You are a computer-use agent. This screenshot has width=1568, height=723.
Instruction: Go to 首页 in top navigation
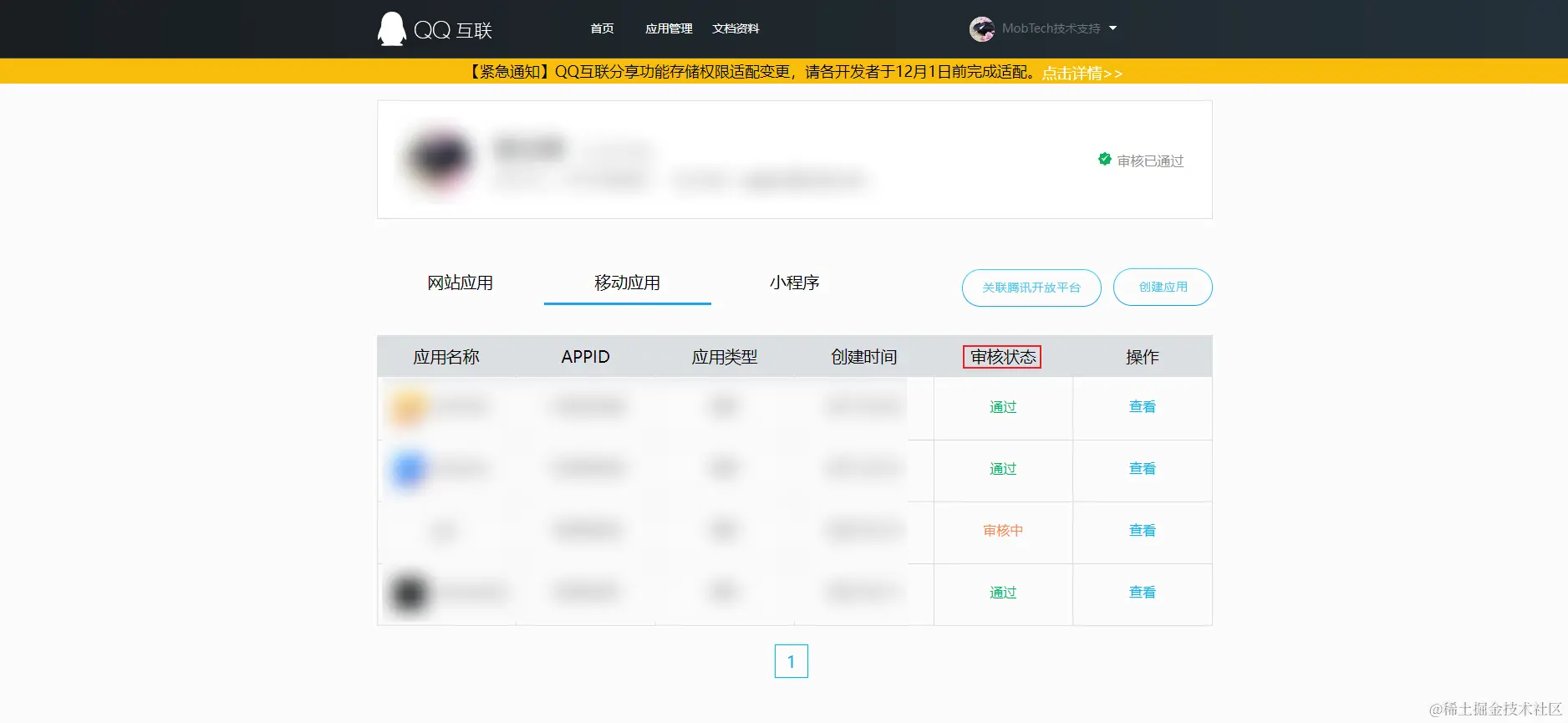pos(602,28)
